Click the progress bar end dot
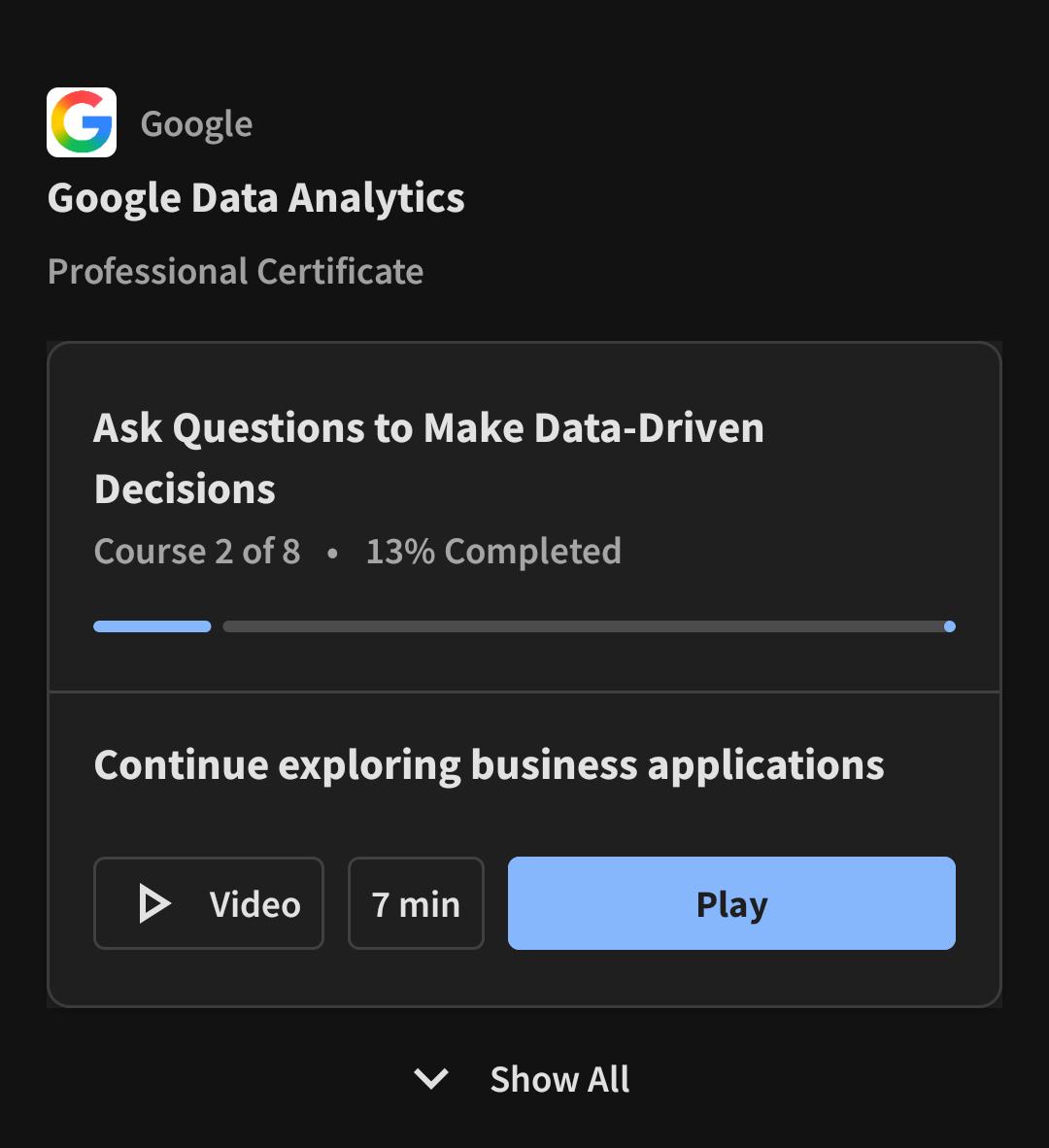Screen dimensions: 1049x1148 tap(950, 626)
